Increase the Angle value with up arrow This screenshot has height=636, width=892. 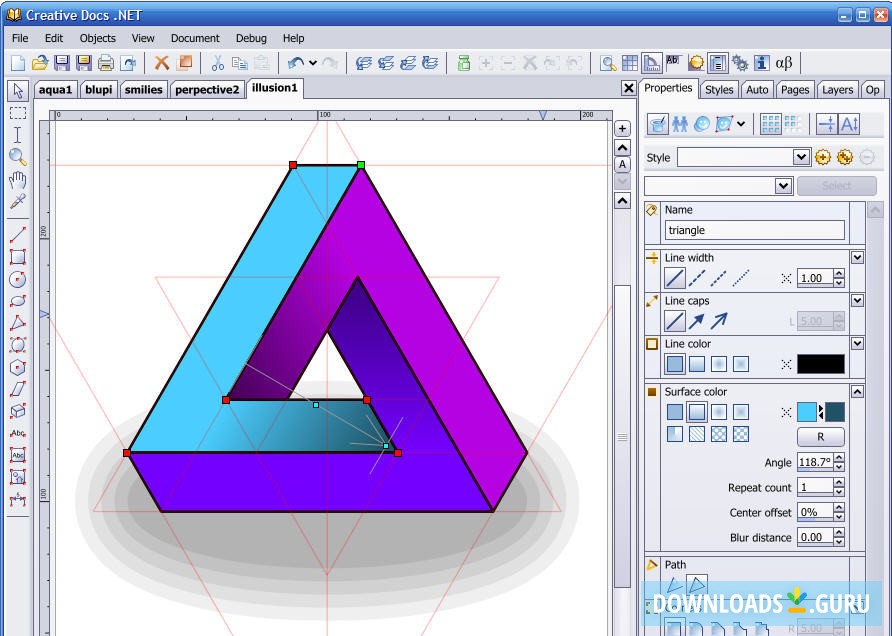(839, 457)
